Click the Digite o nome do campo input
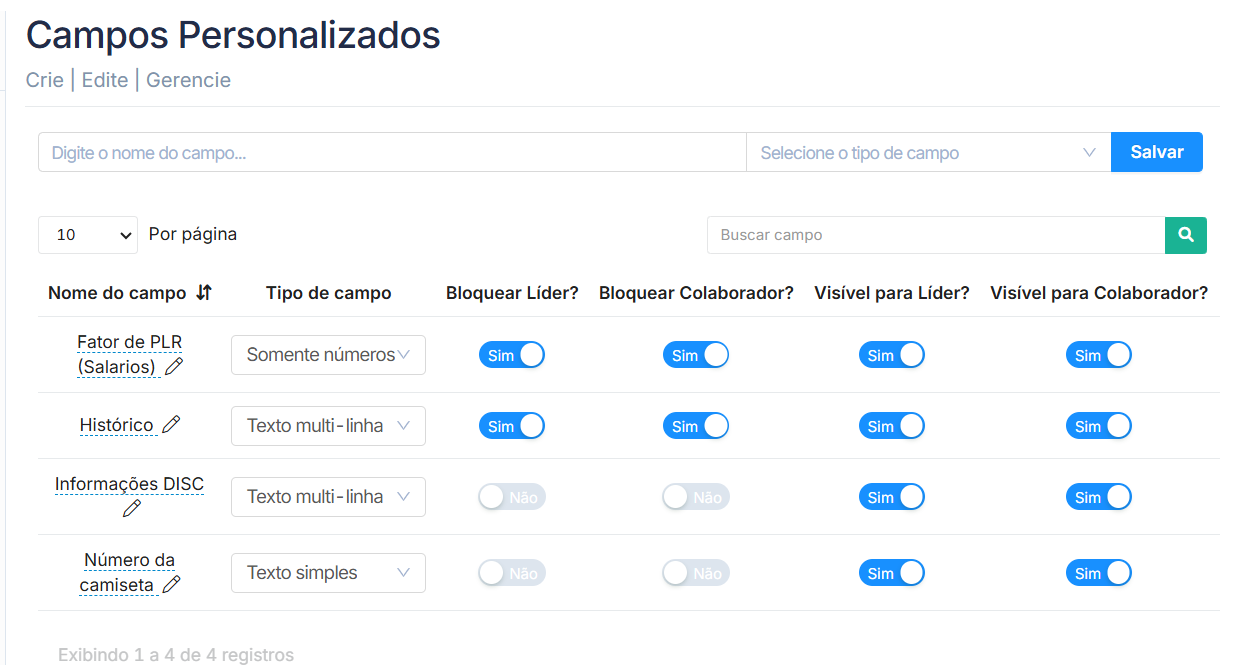This screenshot has width=1258, height=665. tap(392, 152)
